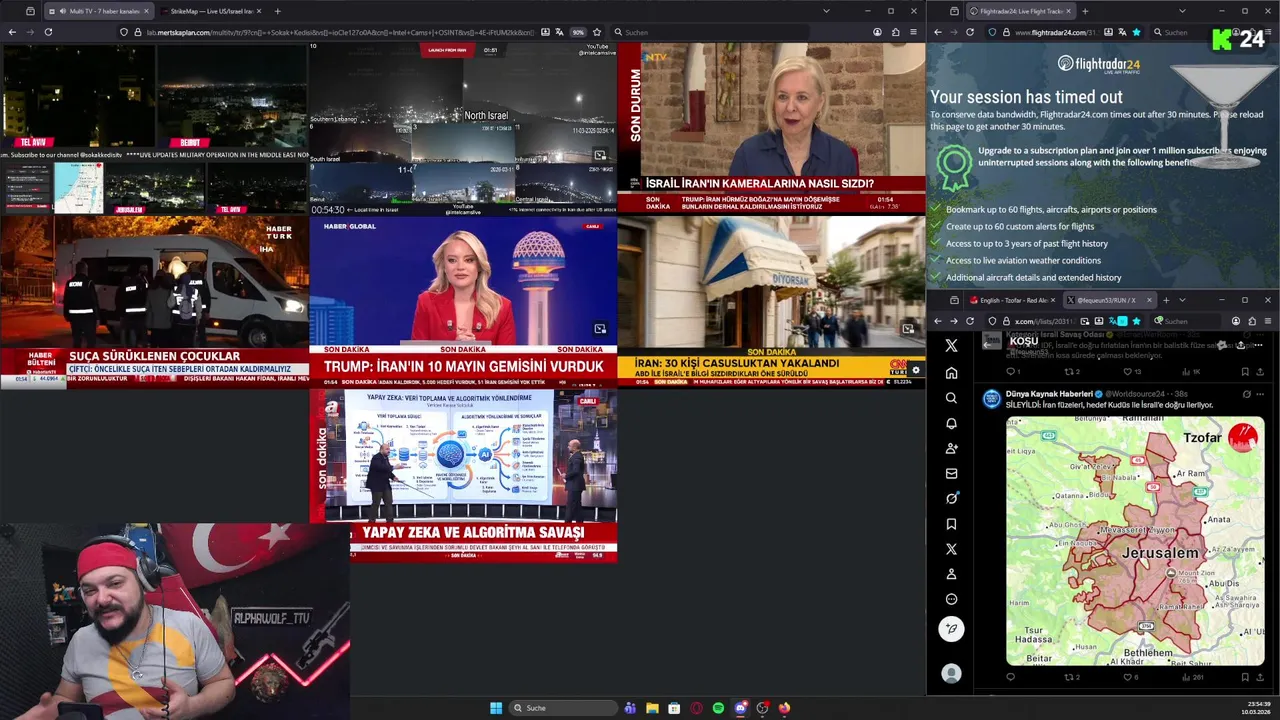The height and width of the screenshot is (720, 1280).
Task: Open zoom level 90% indicator in address bar
Action: pos(578,32)
